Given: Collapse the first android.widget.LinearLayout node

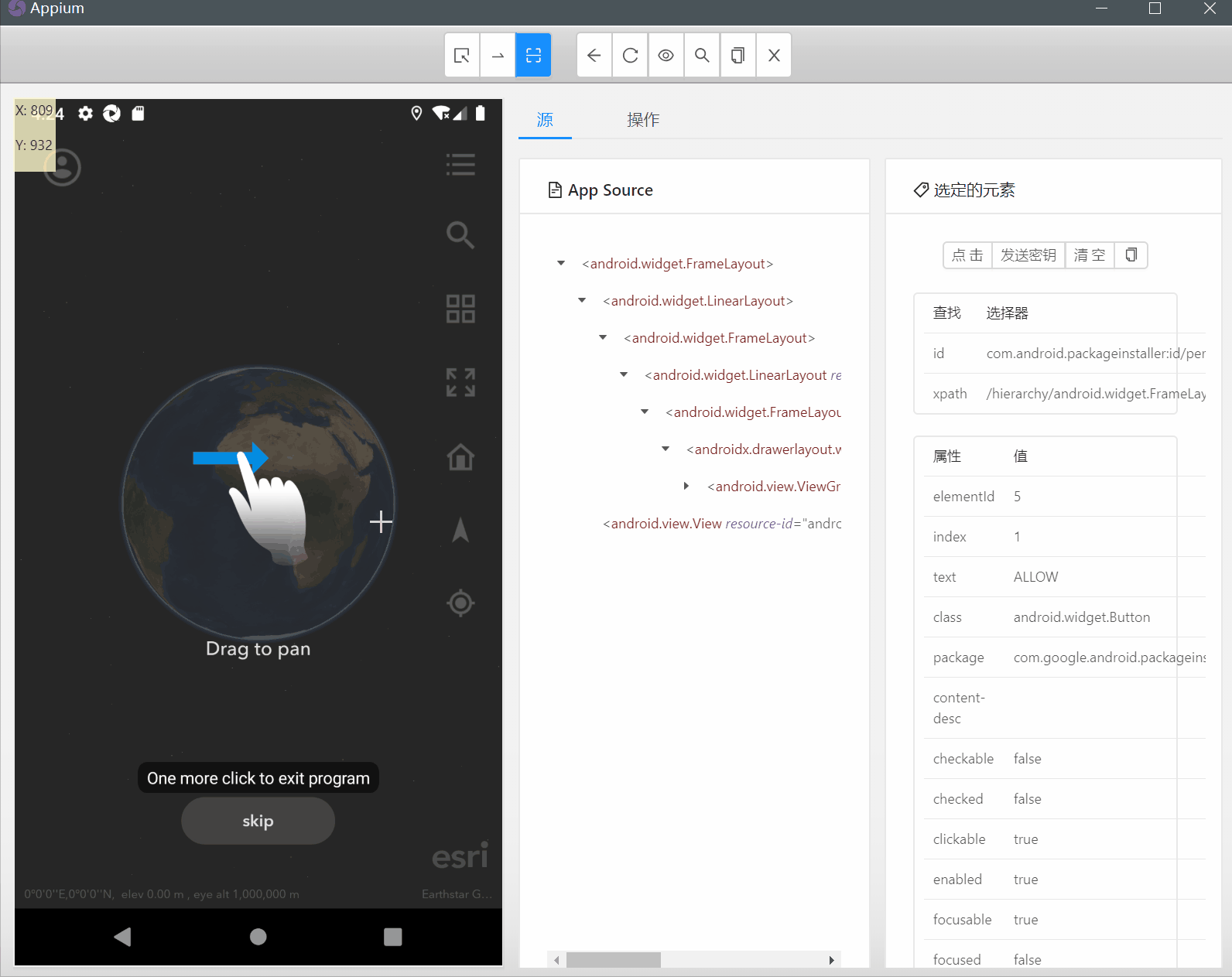Looking at the screenshot, I should coord(582,301).
